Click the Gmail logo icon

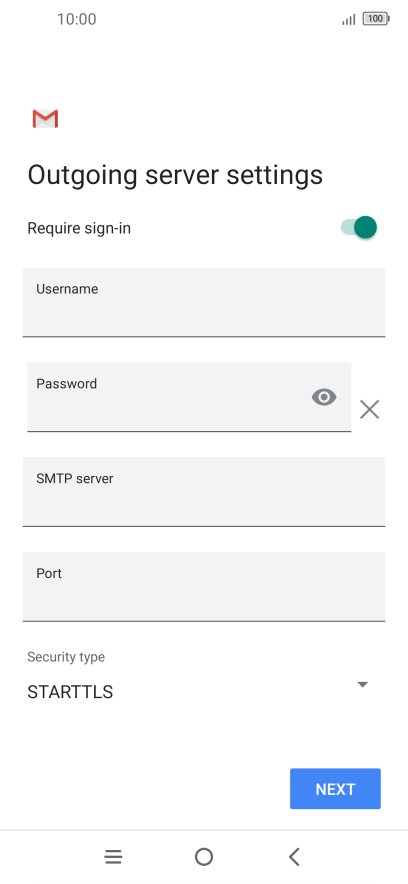coord(45,118)
